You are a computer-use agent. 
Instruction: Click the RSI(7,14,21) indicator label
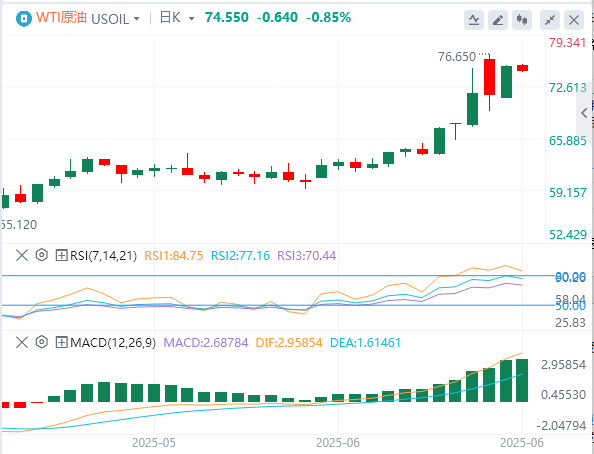pyautogui.click(x=103, y=255)
